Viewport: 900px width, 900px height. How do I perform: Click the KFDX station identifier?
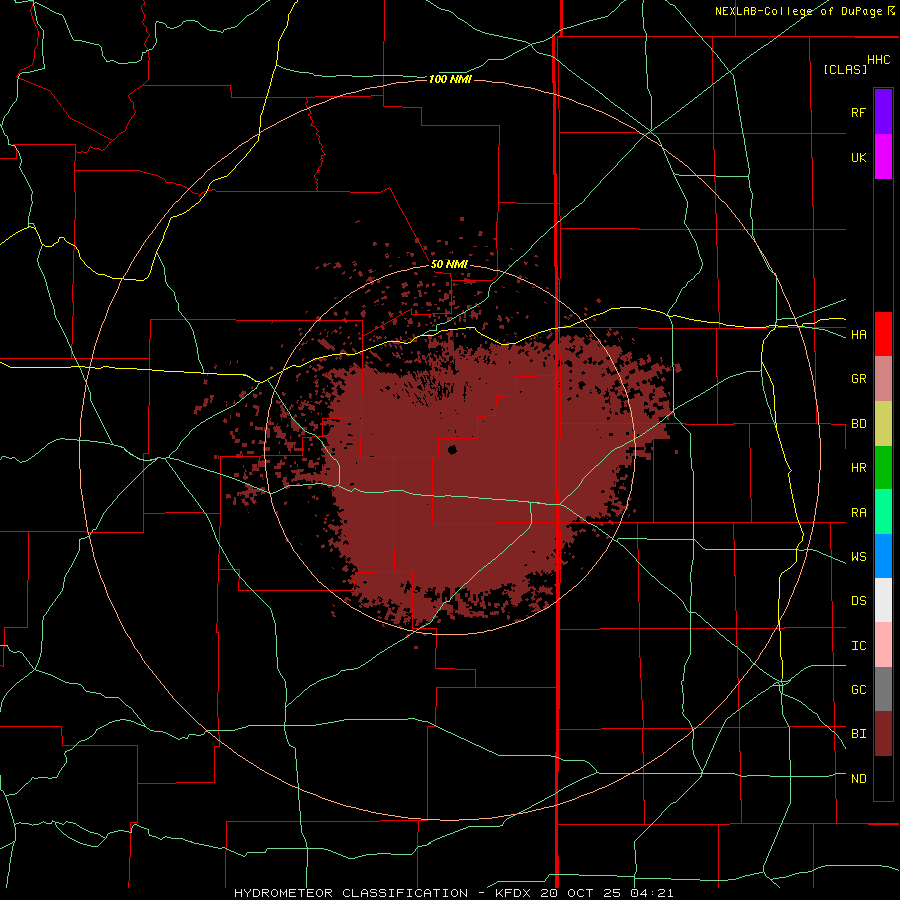coord(513,893)
